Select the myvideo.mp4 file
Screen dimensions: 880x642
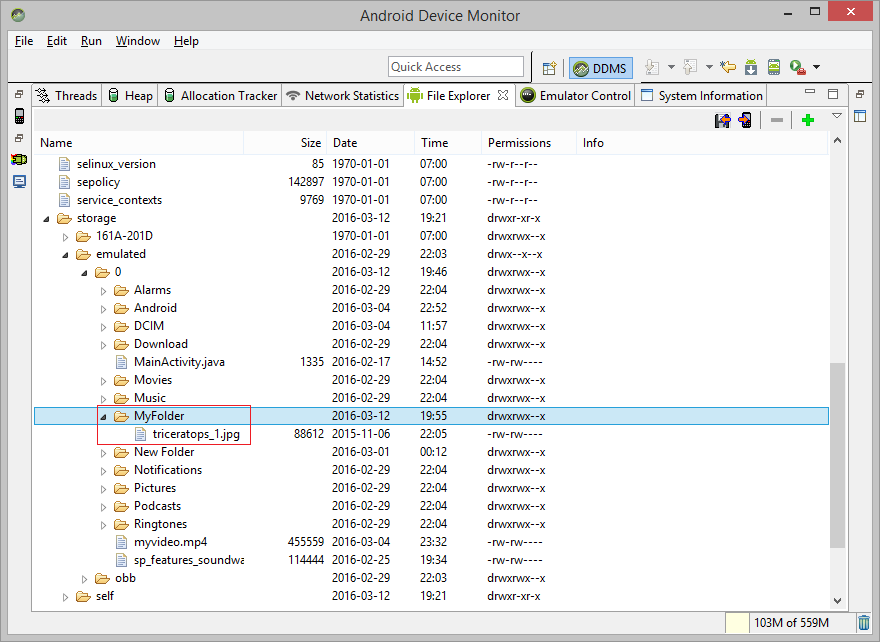pyautogui.click(x=170, y=542)
